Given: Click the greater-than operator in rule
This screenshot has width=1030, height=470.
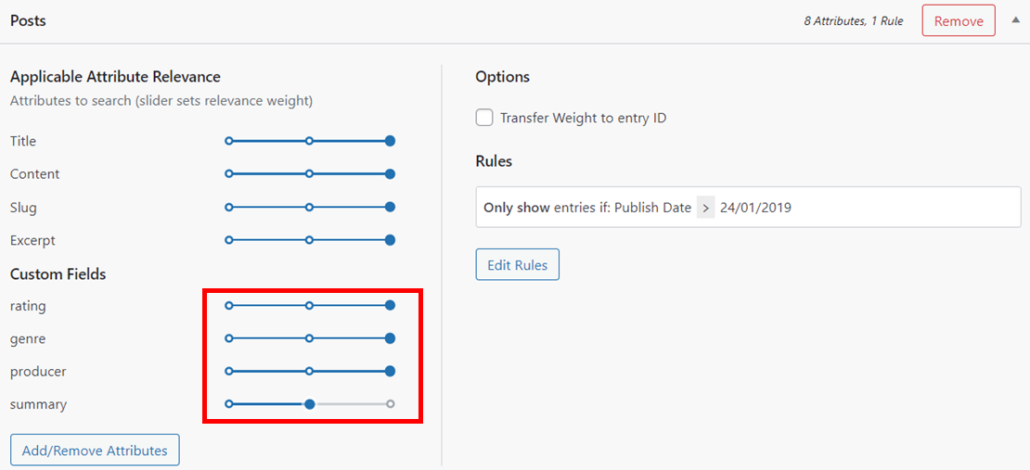Looking at the screenshot, I should [x=706, y=208].
